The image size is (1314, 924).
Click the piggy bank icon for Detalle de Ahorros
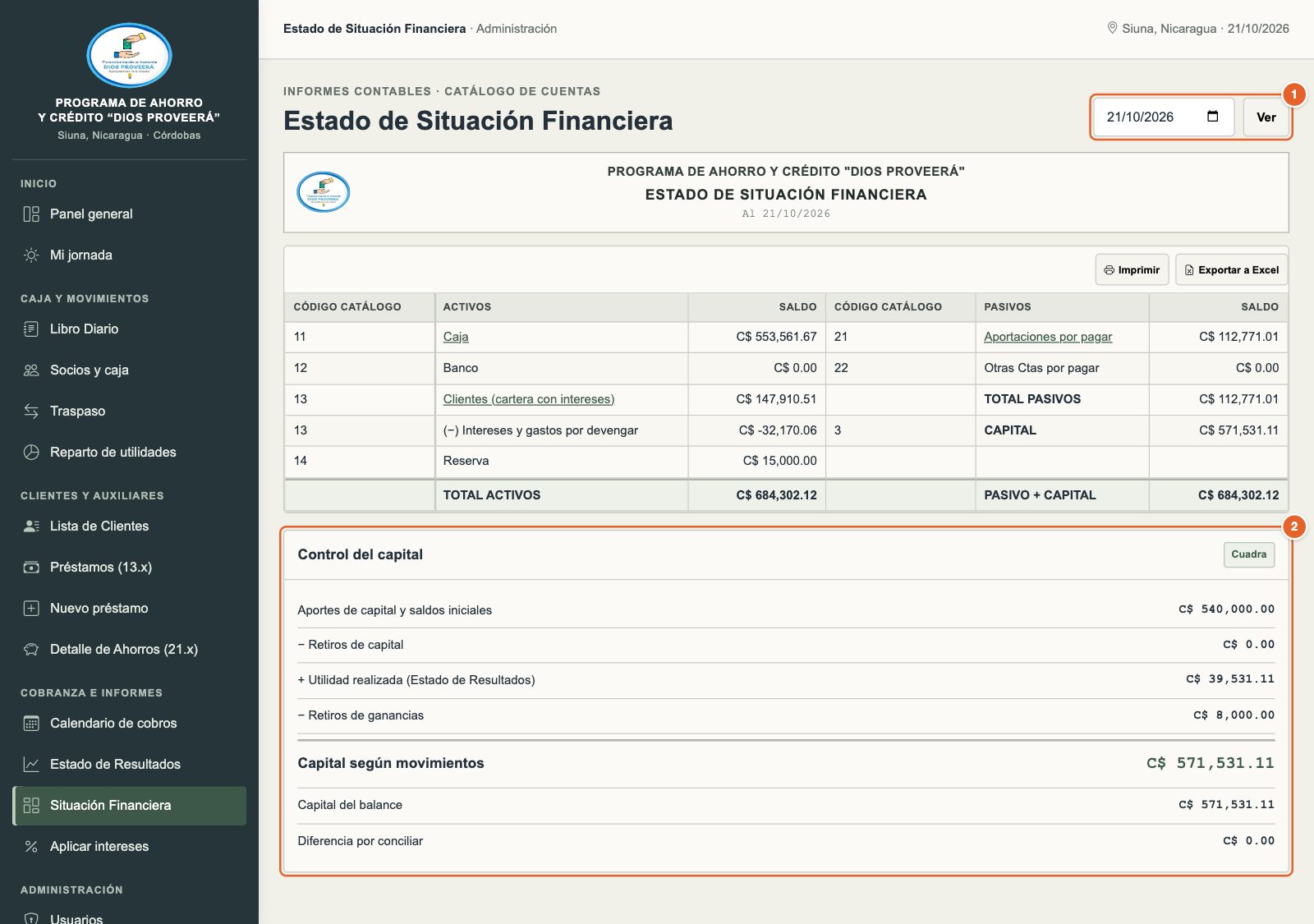tap(31, 650)
